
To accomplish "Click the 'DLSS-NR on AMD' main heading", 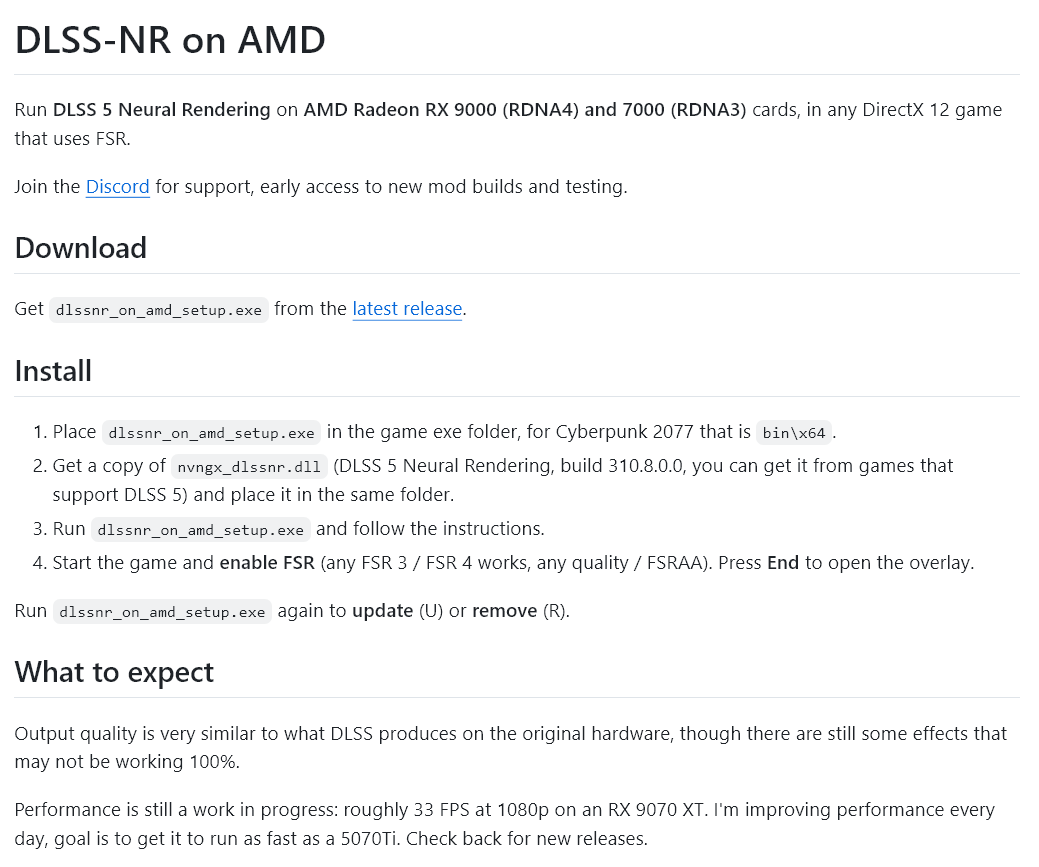I will click(x=170, y=40).
